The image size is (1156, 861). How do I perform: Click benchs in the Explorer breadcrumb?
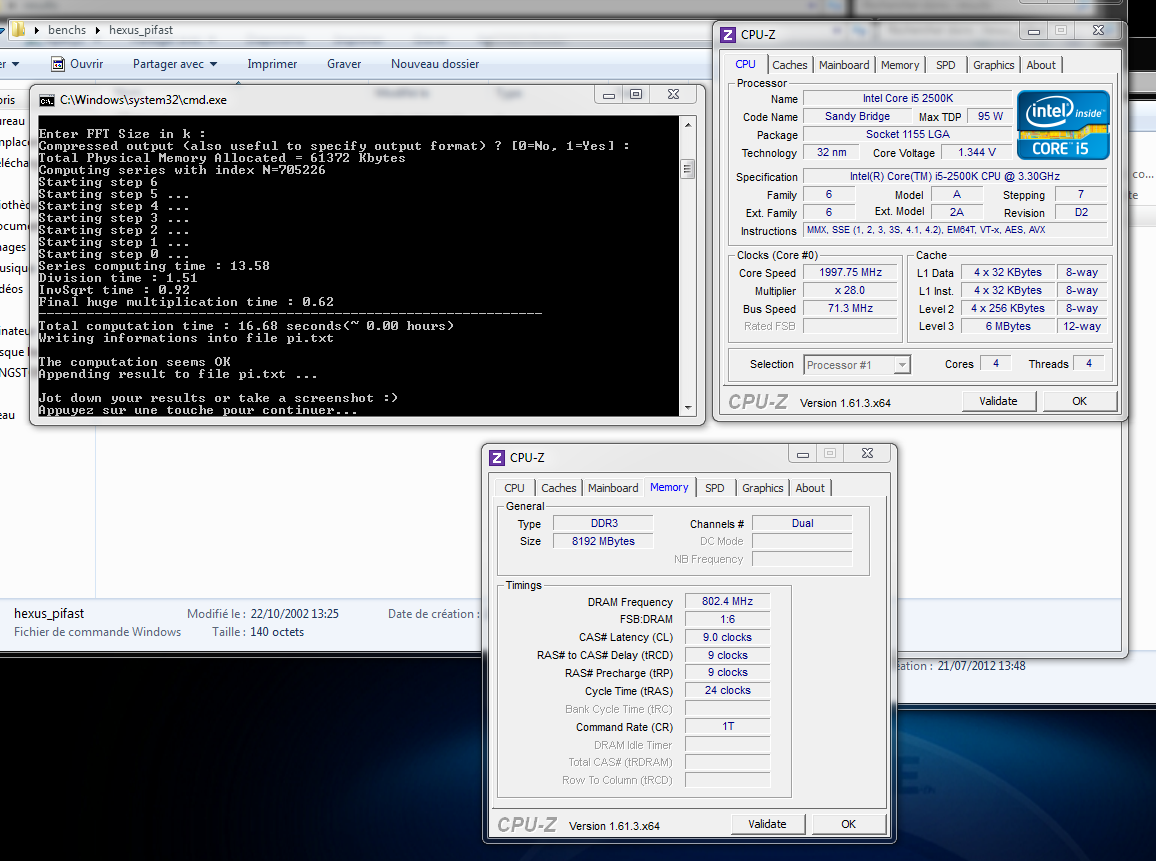tap(67, 30)
